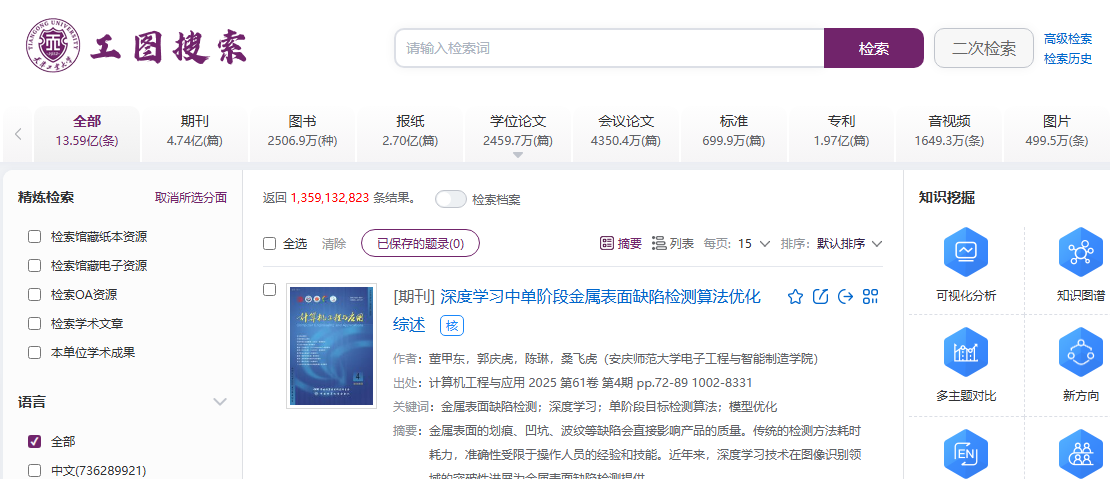Image resolution: width=1110 pixels, height=479 pixels.
Task: Switch to the 期刊 journals tab
Action: tap(195, 130)
